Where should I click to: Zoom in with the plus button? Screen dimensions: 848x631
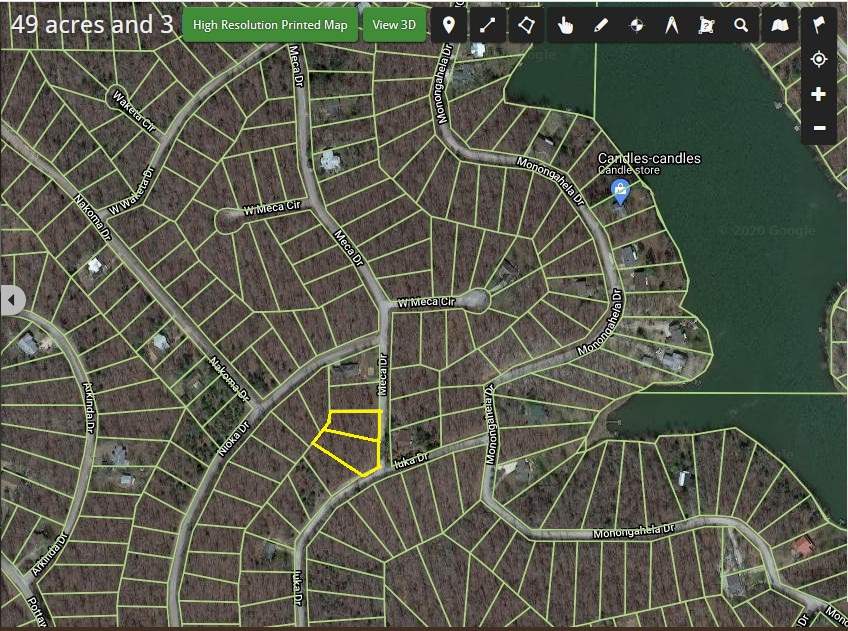point(819,94)
